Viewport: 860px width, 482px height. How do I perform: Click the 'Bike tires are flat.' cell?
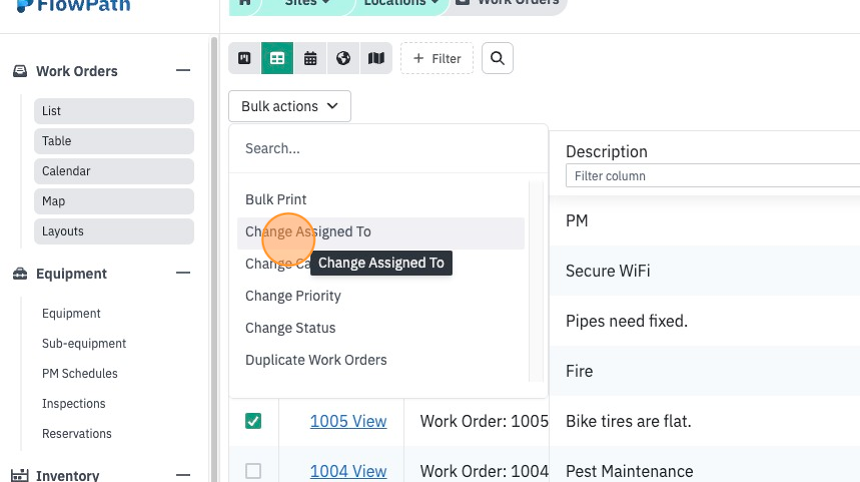[704, 421]
